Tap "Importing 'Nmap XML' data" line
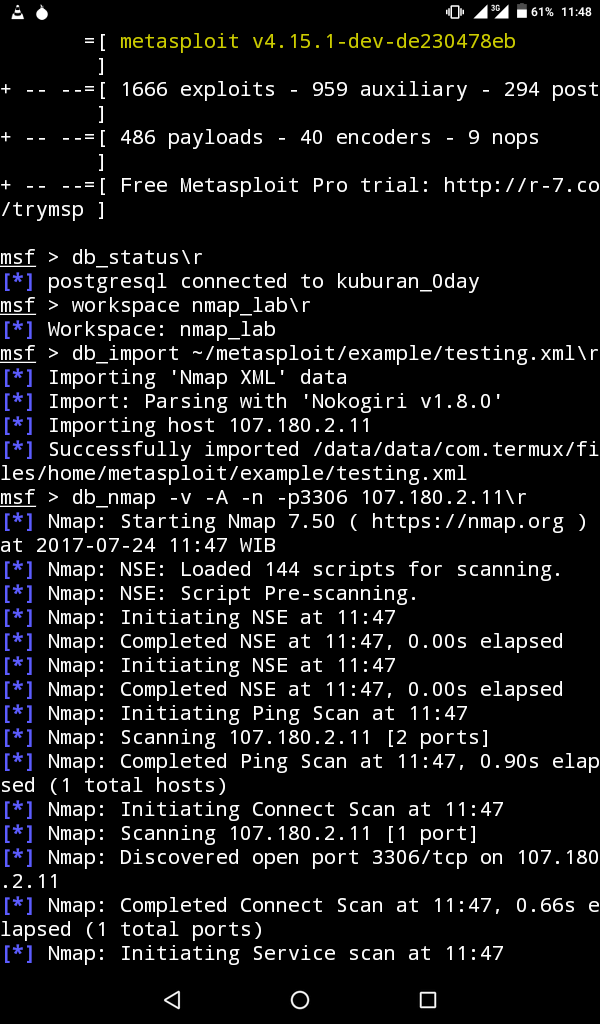The width and height of the screenshot is (600, 1024). point(174,377)
